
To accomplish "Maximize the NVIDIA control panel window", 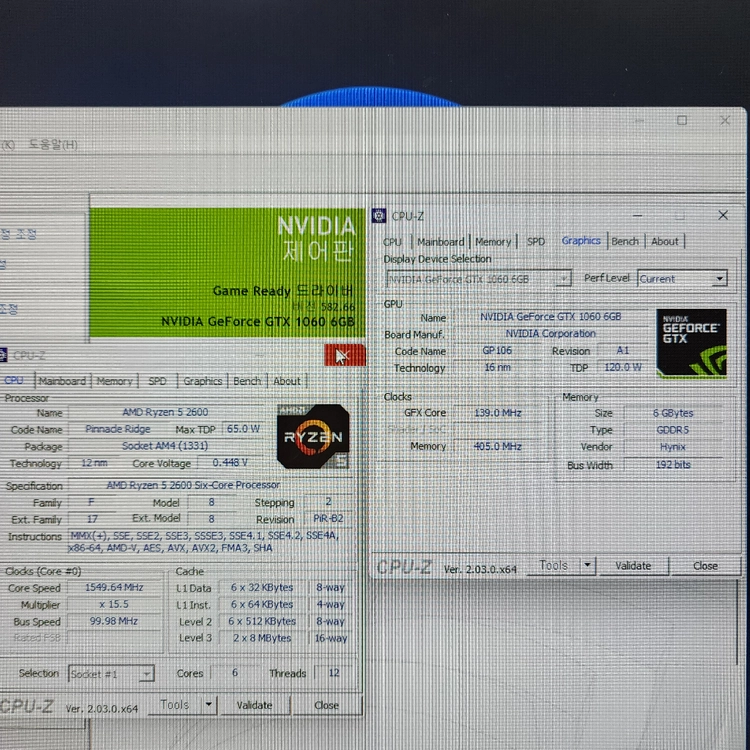I will coord(682,121).
